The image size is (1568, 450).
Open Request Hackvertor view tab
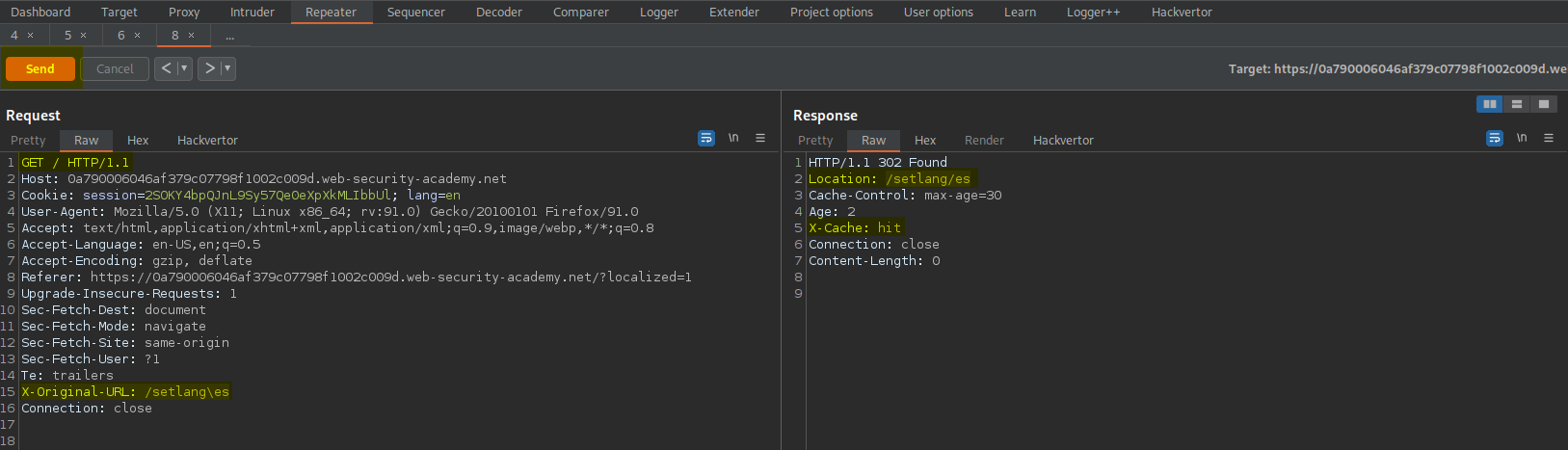point(207,140)
